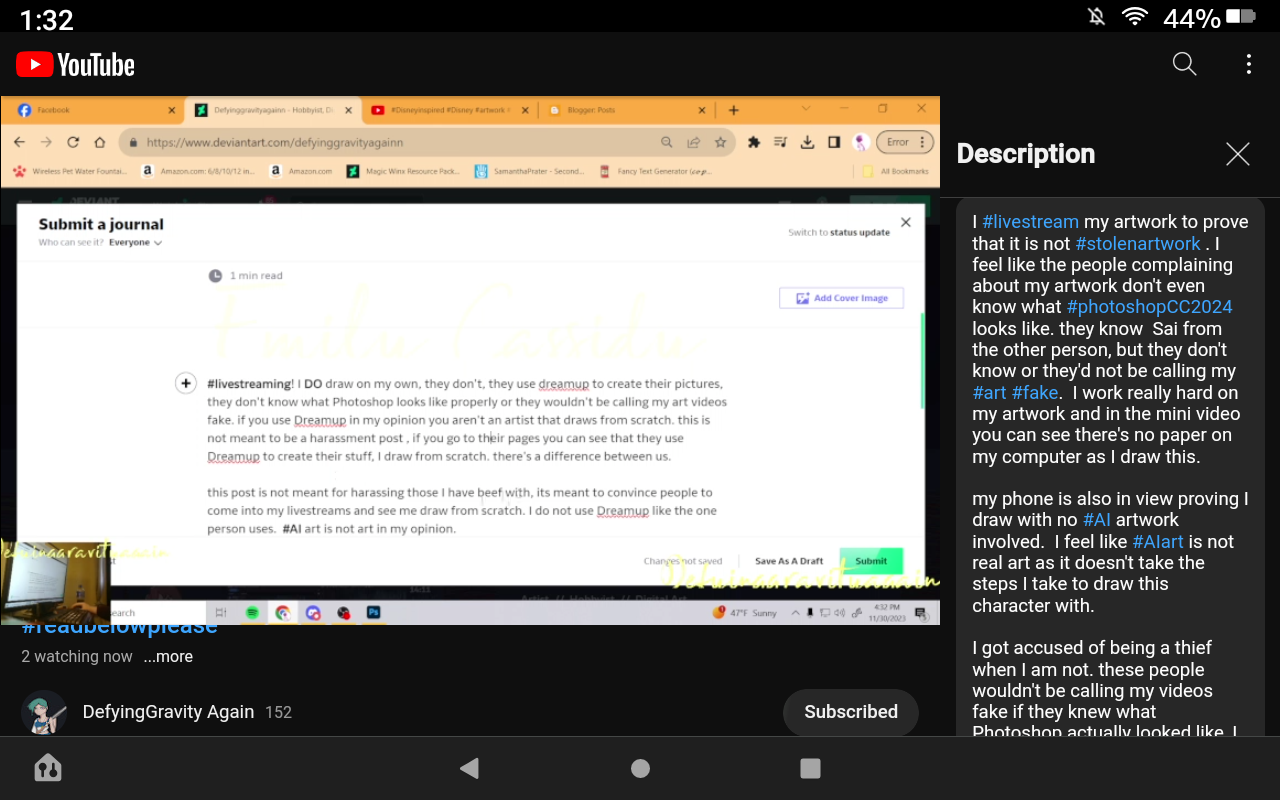Image resolution: width=1280 pixels, height=800 pixels.
Task: Open YouTube search
Action: coord(1184,64)
